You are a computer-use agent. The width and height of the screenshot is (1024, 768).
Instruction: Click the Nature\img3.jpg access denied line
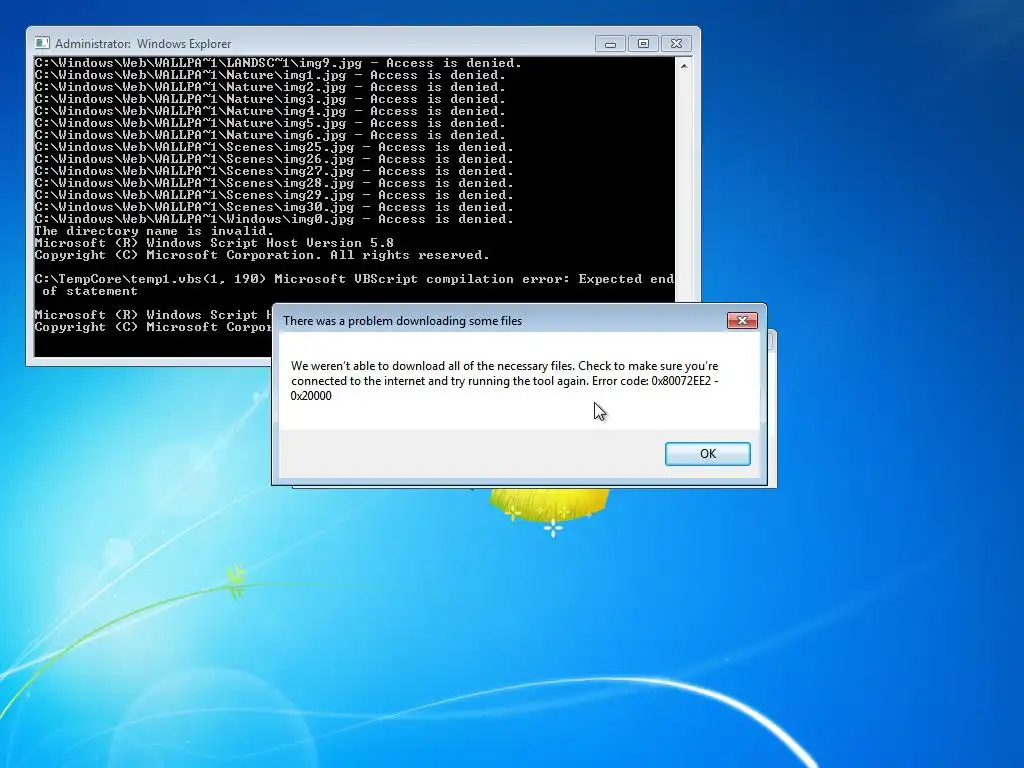point(270,99)
